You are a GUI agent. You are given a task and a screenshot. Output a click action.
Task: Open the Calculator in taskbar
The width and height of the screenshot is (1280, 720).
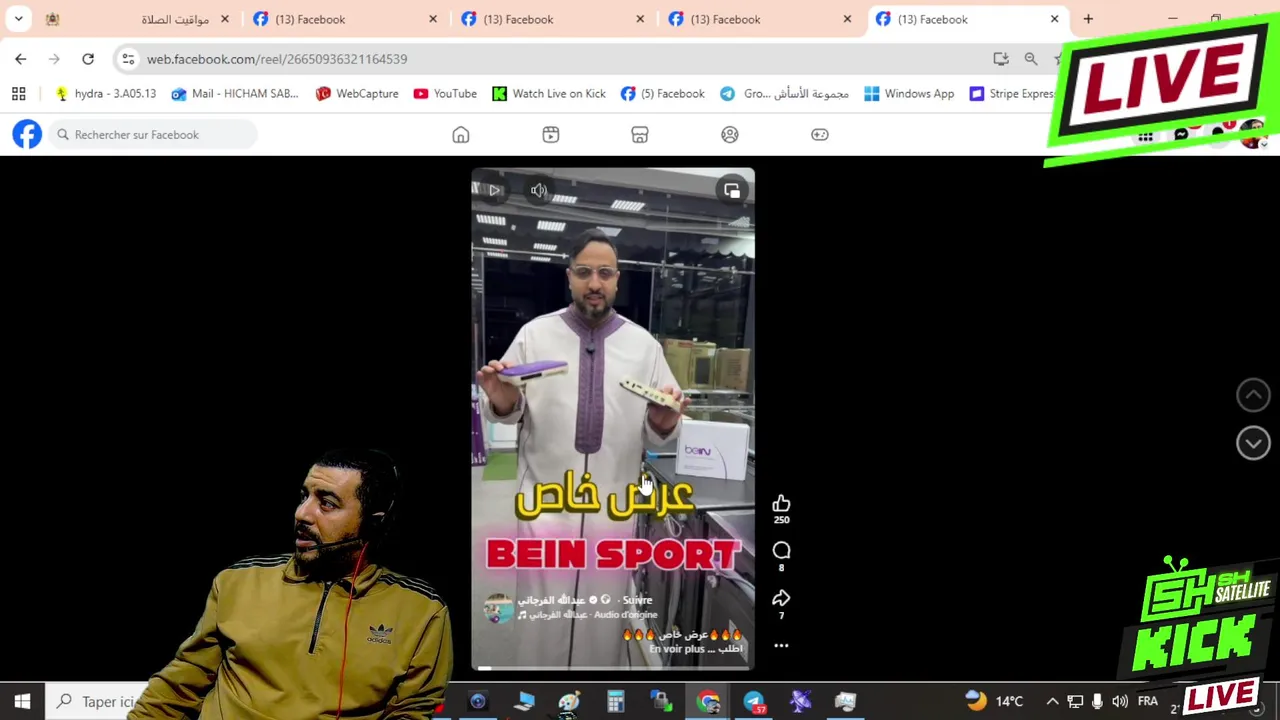click(615, 702)
